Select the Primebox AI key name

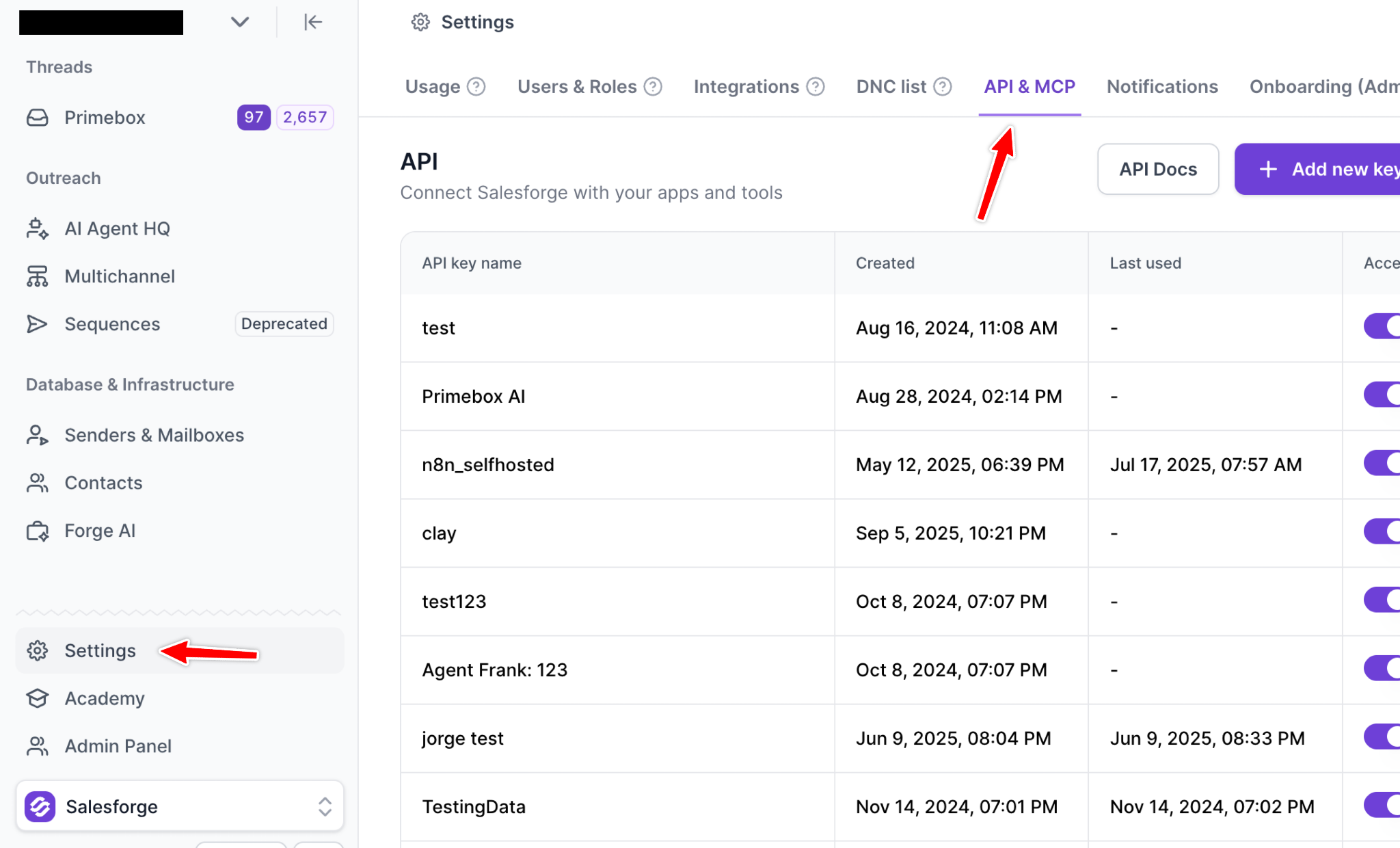473,396
